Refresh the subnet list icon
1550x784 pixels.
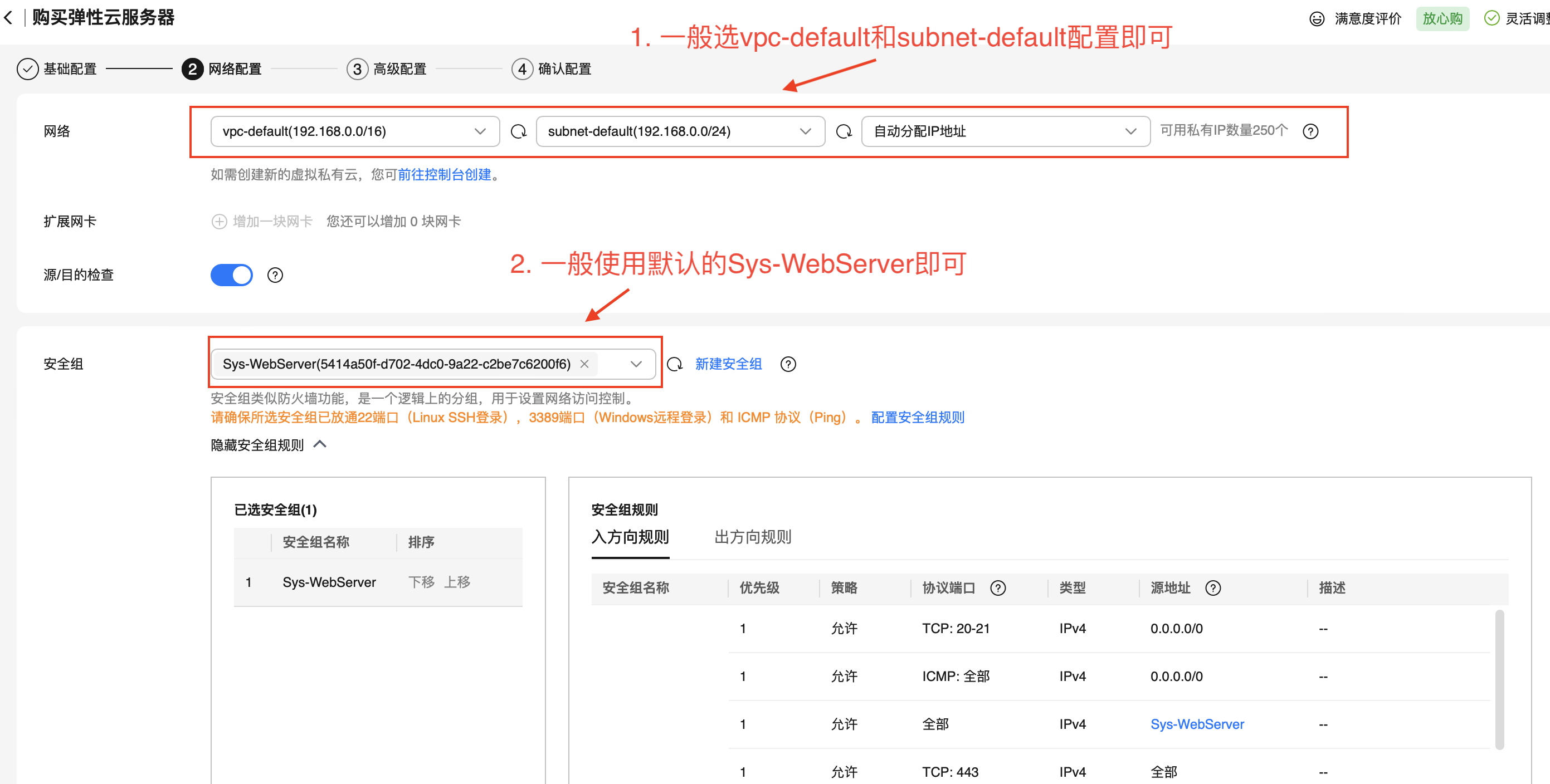click(844, 131)
